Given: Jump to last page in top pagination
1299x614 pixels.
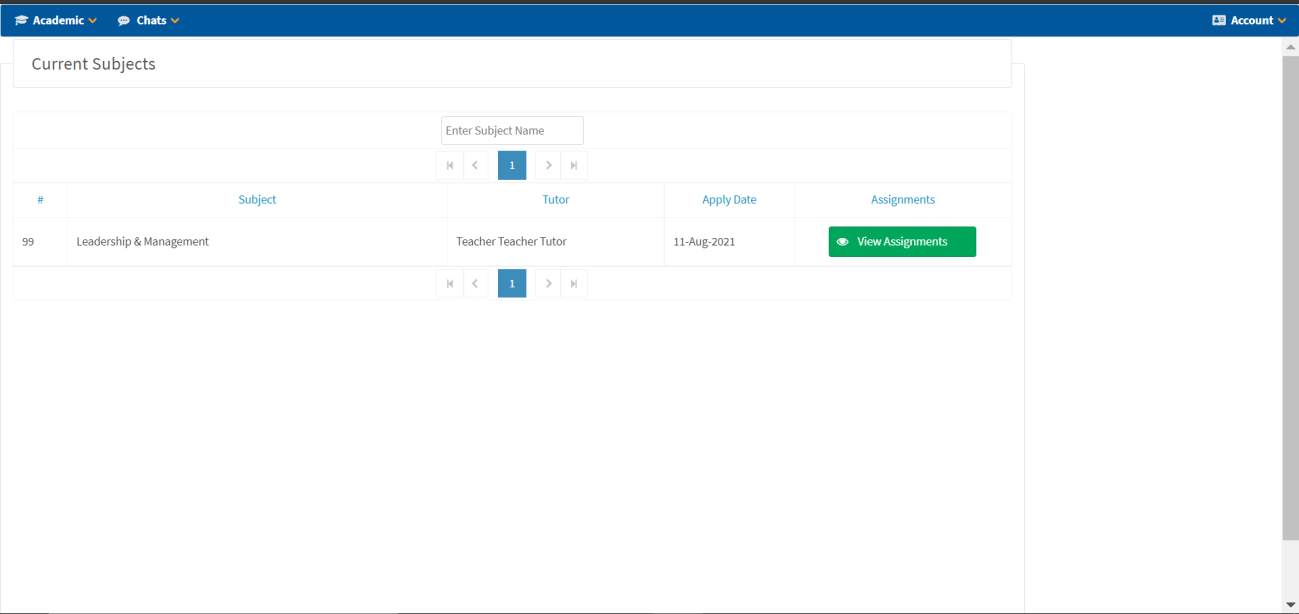Looking at the screenshot, I should pos(574,165).
